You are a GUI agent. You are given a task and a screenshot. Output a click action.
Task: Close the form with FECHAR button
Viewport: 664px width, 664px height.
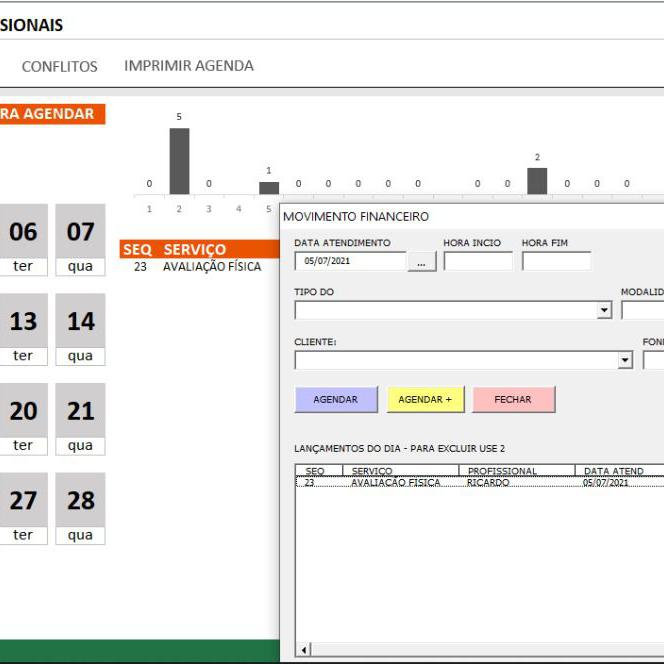513,399
